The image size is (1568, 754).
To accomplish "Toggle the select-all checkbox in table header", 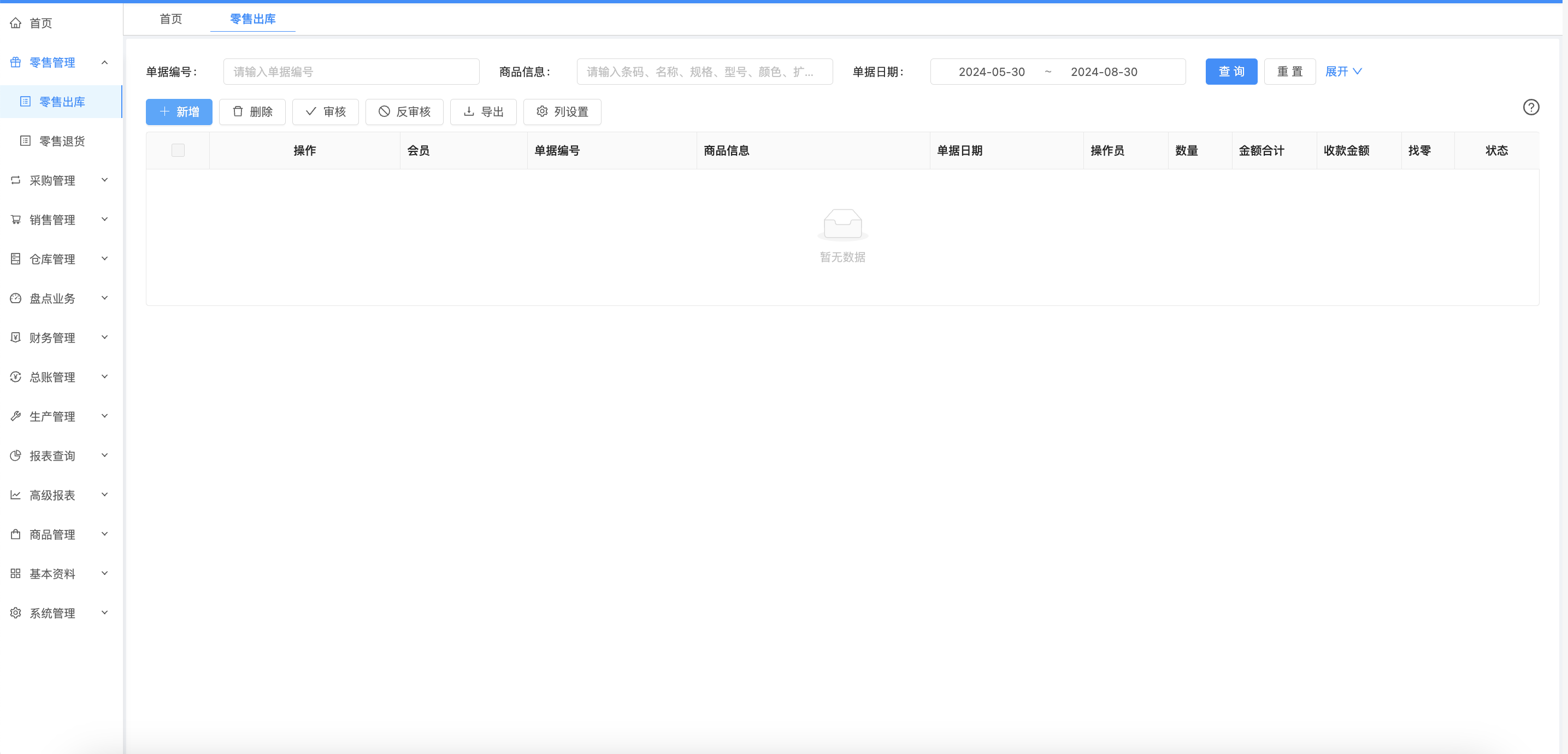I will (178, 150).
